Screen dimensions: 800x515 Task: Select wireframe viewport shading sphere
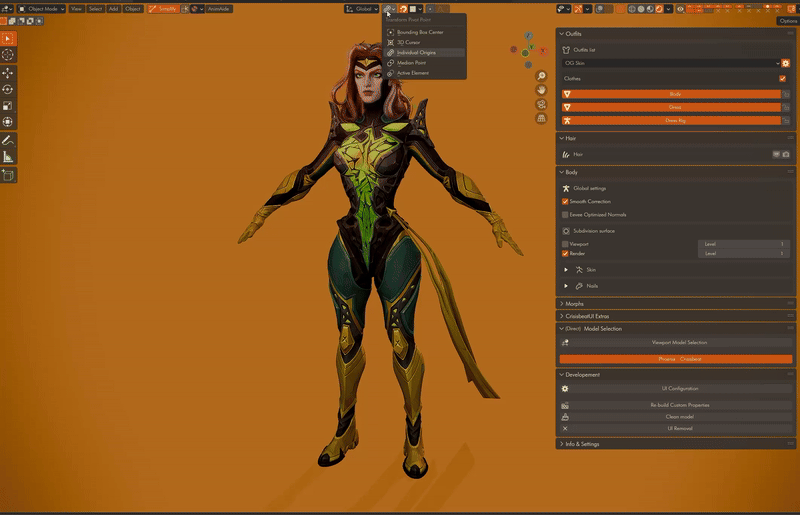tap(632, 9)
